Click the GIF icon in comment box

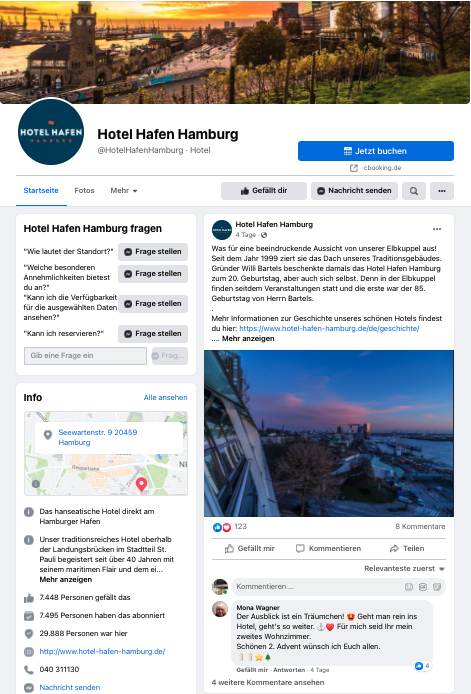coord(423,586)
